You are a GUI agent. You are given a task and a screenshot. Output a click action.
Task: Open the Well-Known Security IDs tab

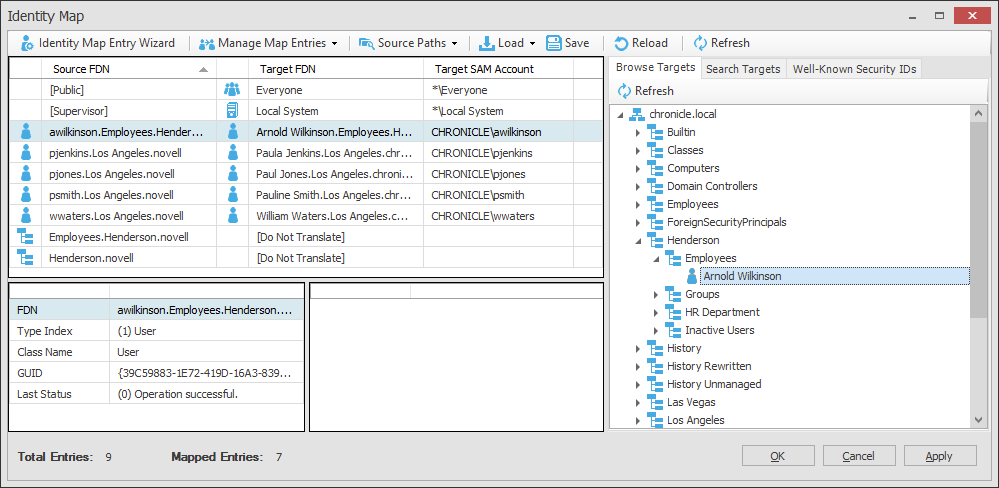854,69
